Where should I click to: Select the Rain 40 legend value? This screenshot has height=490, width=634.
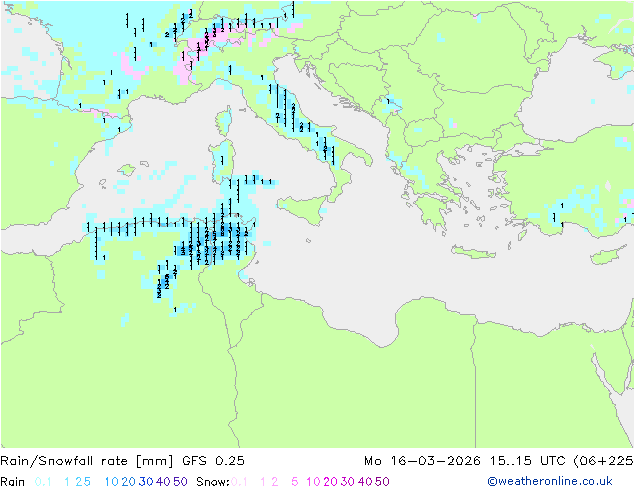[x=163, y=482]
